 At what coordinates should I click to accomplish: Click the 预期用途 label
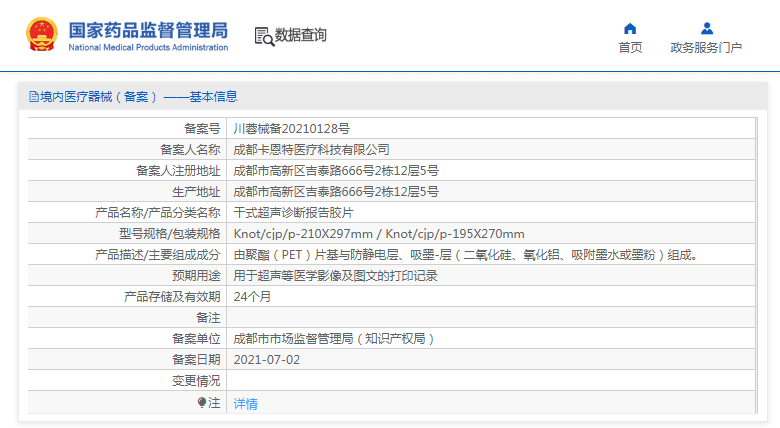(x=196, y=276)
